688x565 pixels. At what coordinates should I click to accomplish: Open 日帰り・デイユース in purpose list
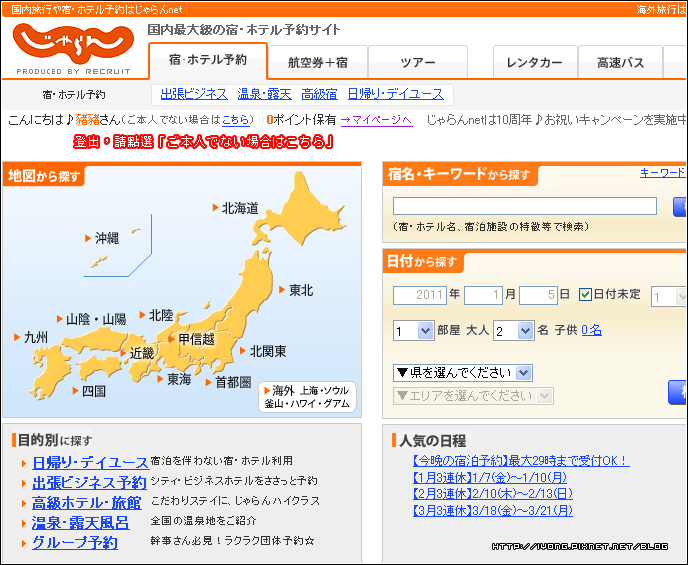[x=90, y=463]
